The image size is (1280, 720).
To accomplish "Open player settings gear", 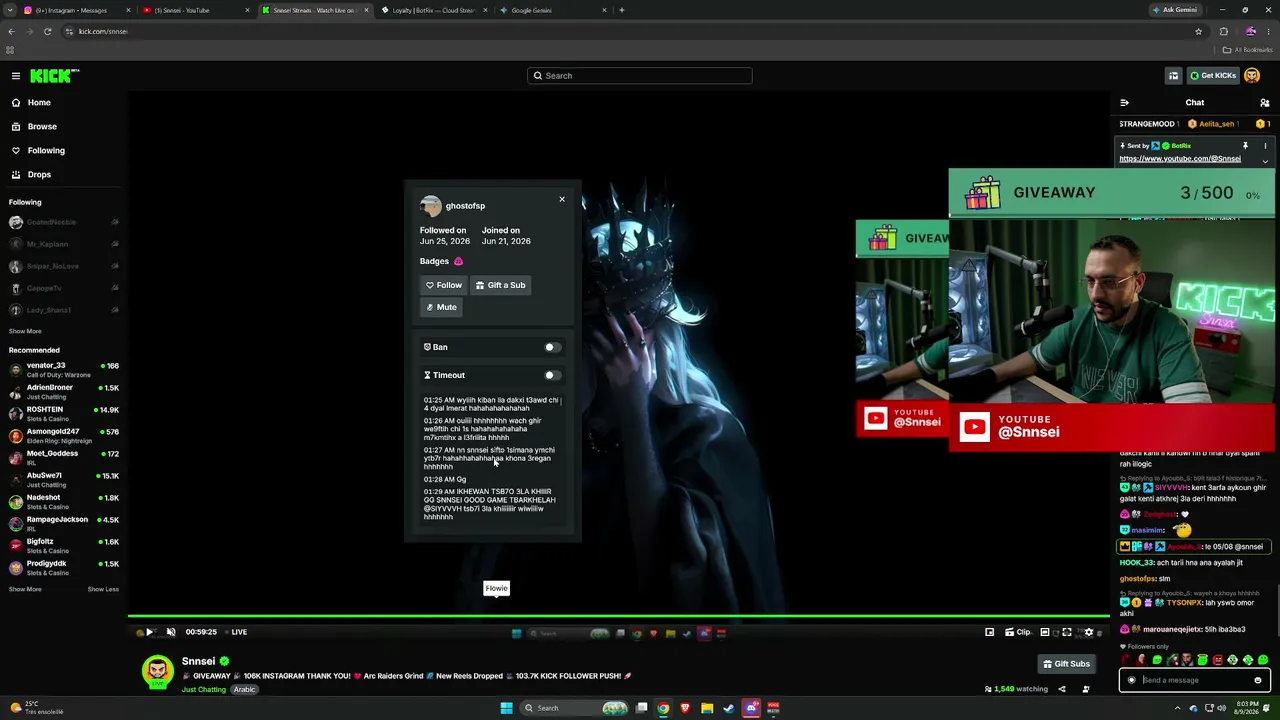I will coord(1089,632).
